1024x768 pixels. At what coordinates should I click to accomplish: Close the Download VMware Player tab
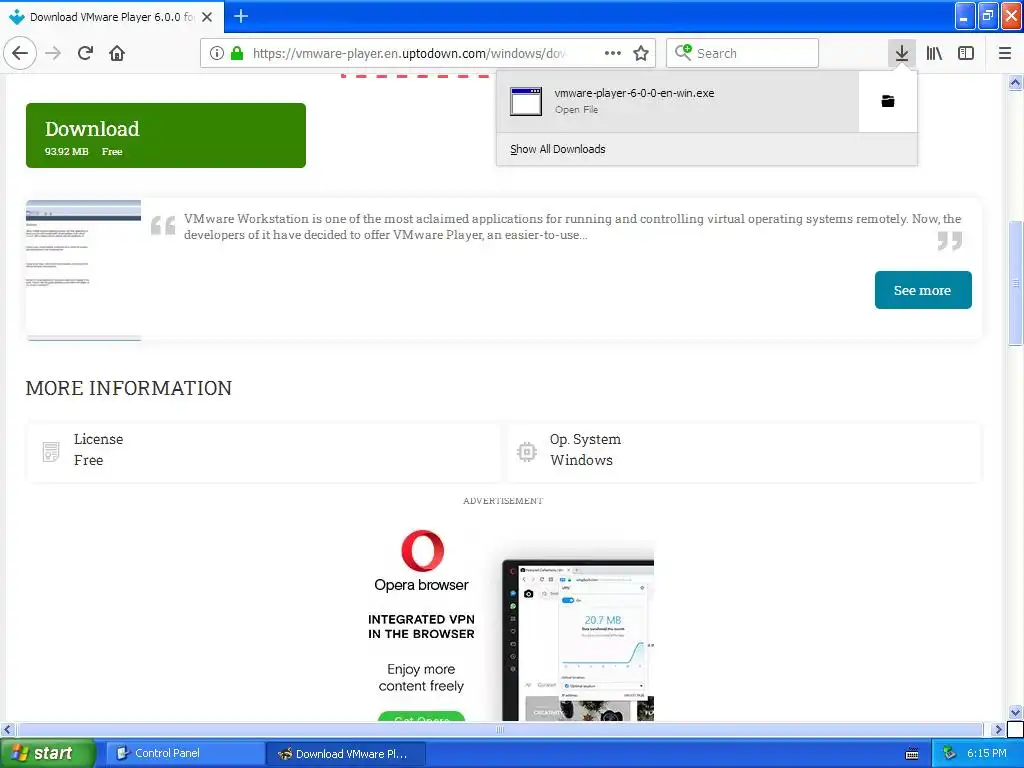click(x=207, y=17)
